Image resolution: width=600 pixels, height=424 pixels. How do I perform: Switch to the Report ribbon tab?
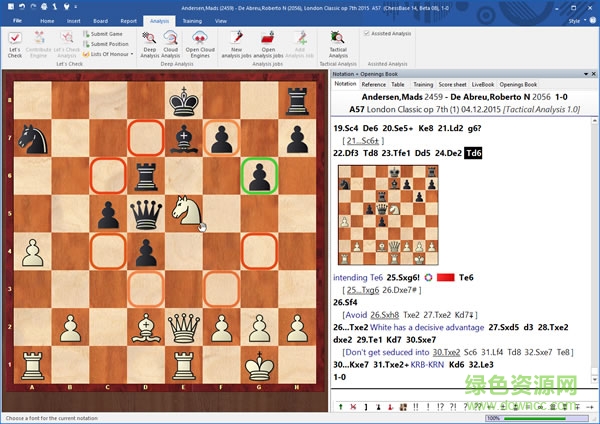(128, 21)
